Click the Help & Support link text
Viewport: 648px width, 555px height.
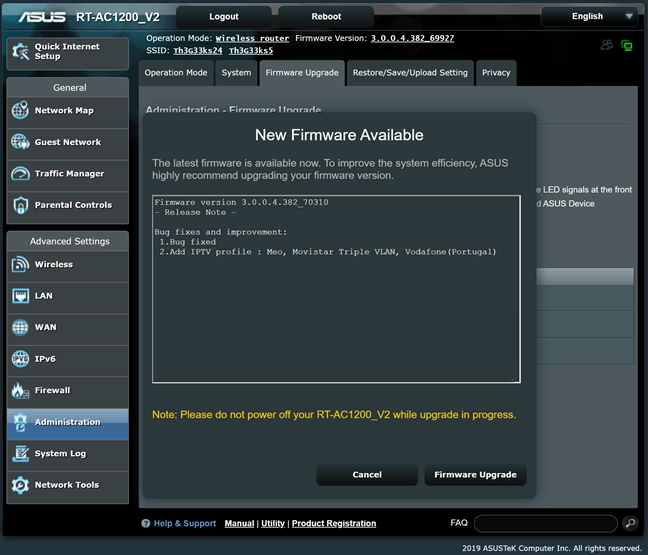(x=185, y=524)
